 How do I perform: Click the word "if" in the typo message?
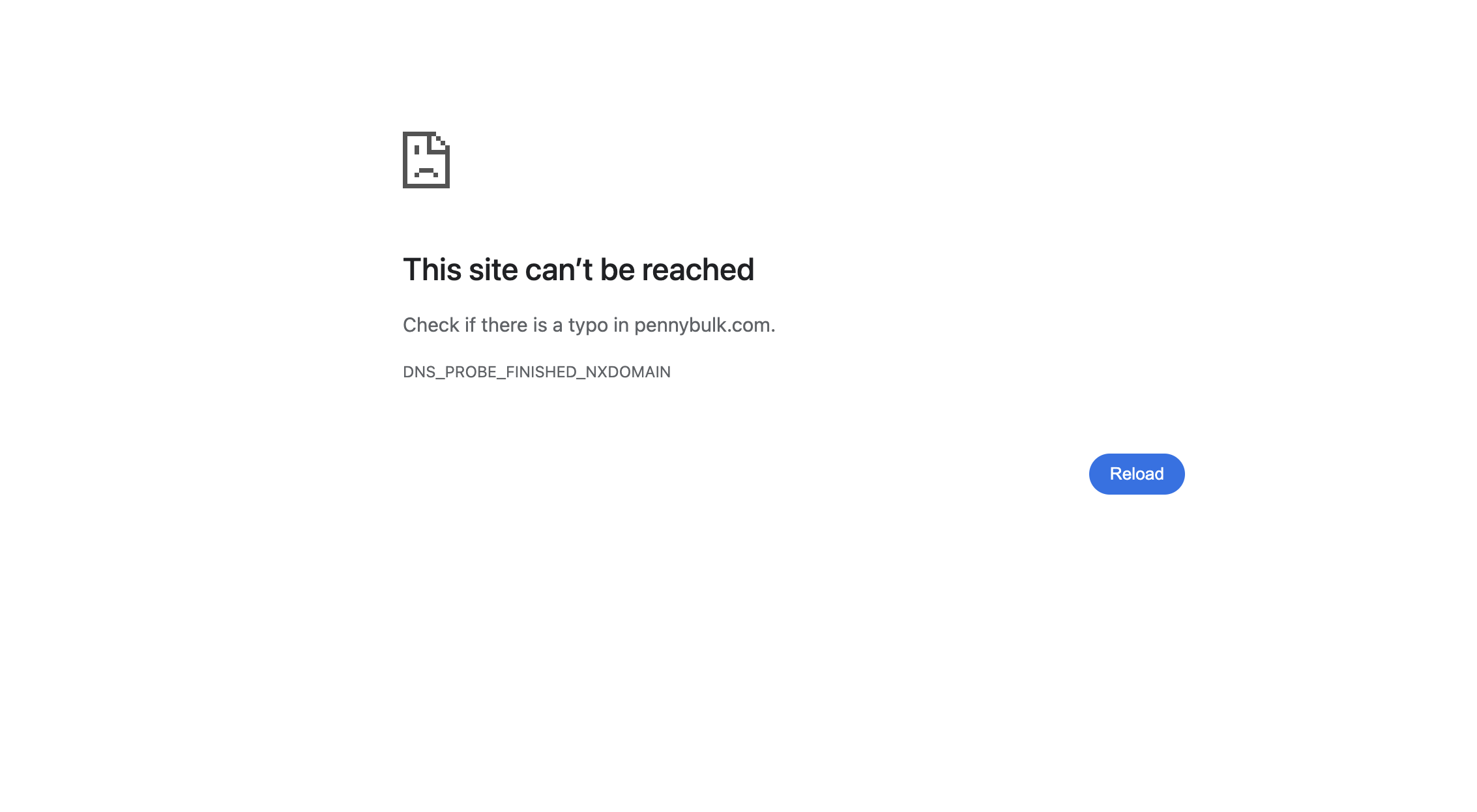tap(470, 325)
